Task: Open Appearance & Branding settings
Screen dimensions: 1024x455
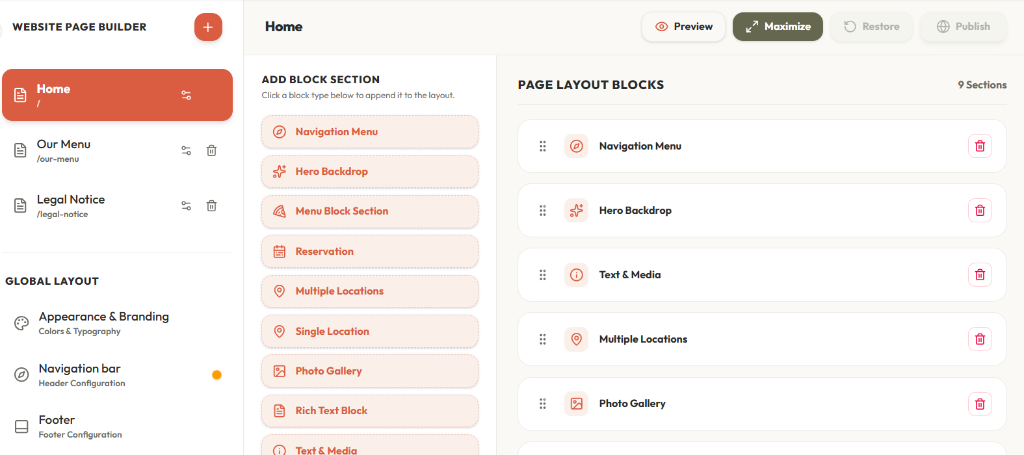Action: (x=118, y=323)
